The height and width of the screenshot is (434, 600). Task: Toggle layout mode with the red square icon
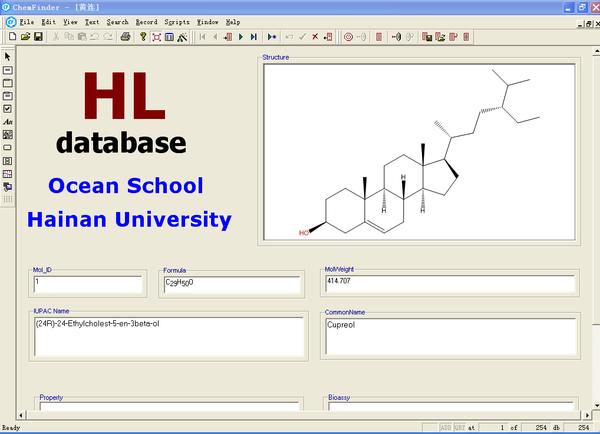(x=157, y=37)
